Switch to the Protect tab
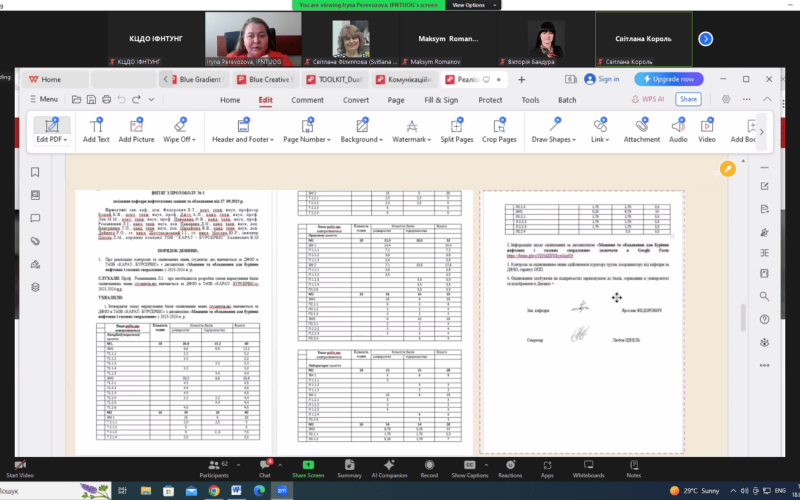Screen dimensions: 800x500 click(490, 100)
